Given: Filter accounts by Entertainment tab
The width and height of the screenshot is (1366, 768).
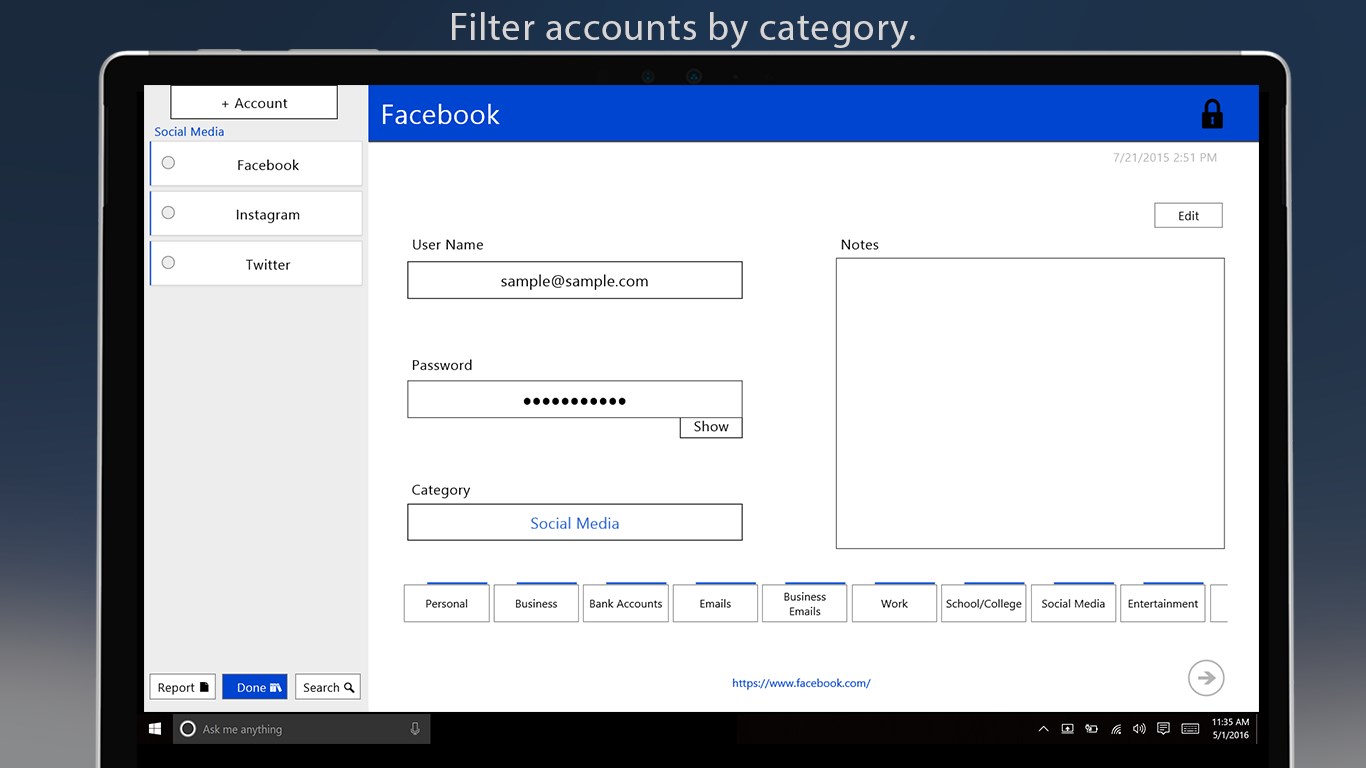Looking at the screenshot, I should click(x=1163, y=603).
